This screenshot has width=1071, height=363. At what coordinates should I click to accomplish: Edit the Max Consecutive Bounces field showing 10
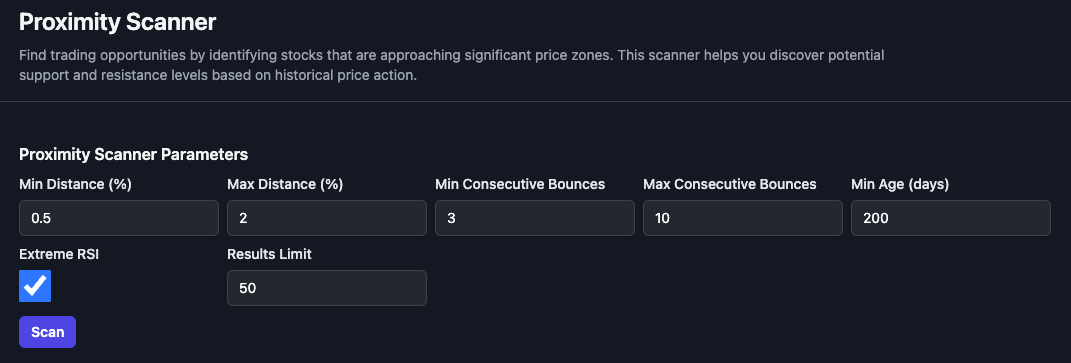tap(742, 218)
